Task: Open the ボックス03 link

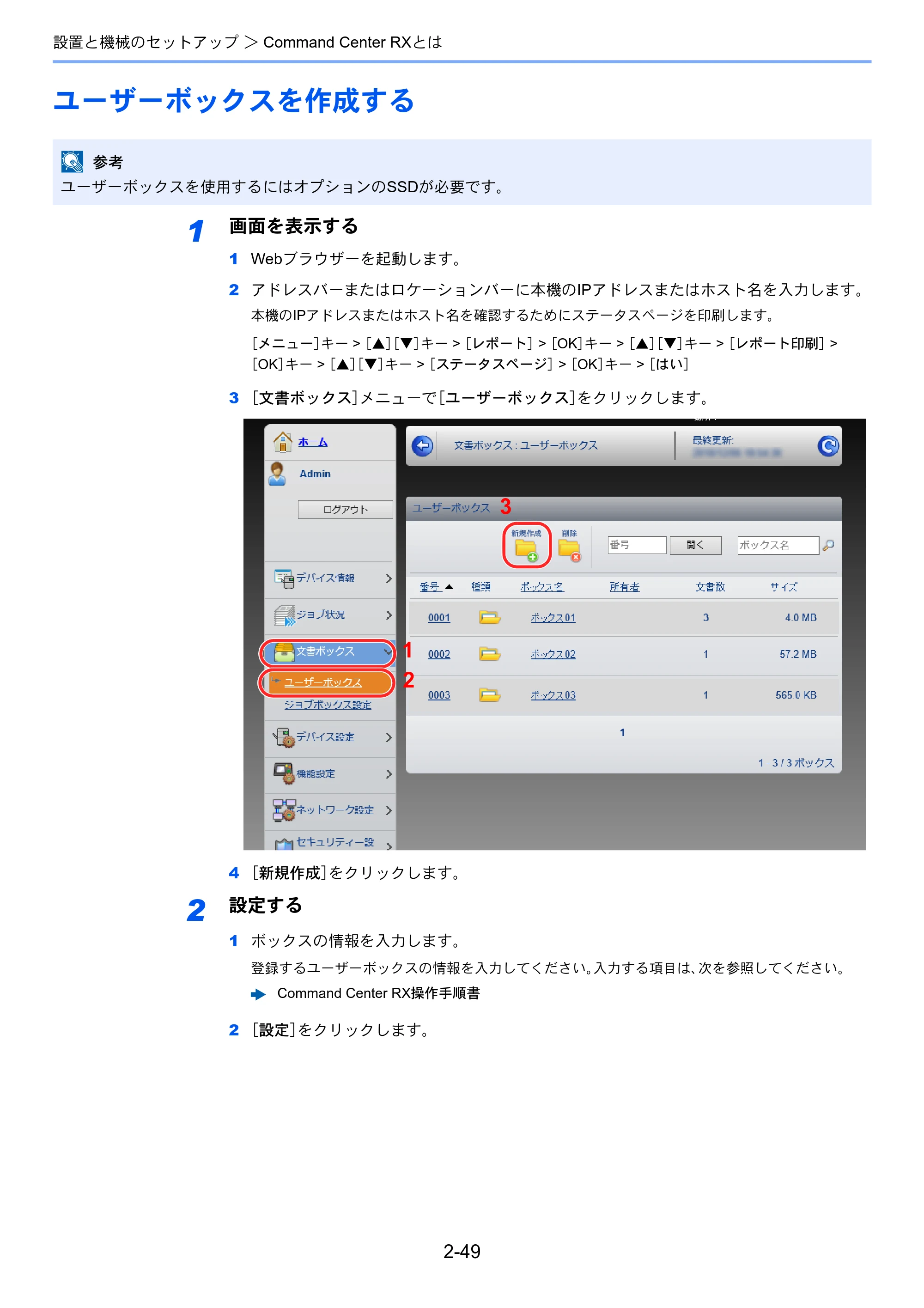Action: click(x=553, y=695)
